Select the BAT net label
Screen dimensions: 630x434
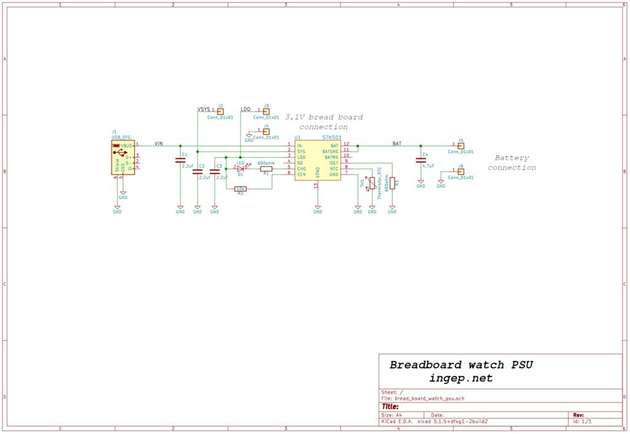397,143
